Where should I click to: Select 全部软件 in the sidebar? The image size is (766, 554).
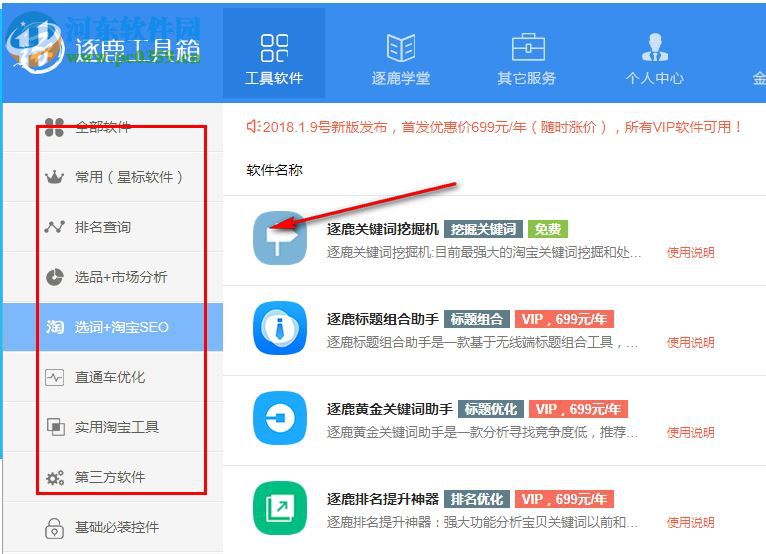point(113,128)
